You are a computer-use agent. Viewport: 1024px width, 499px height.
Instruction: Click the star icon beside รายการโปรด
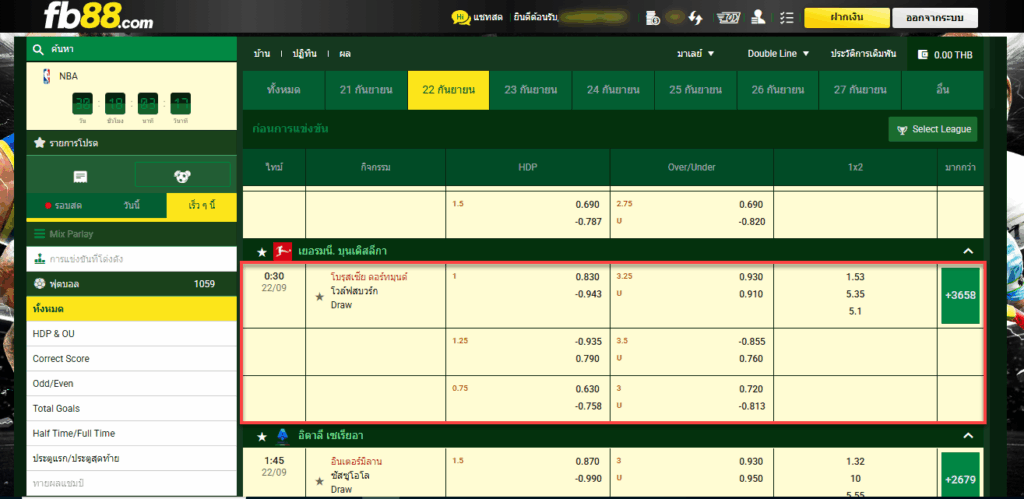(39, 142)
